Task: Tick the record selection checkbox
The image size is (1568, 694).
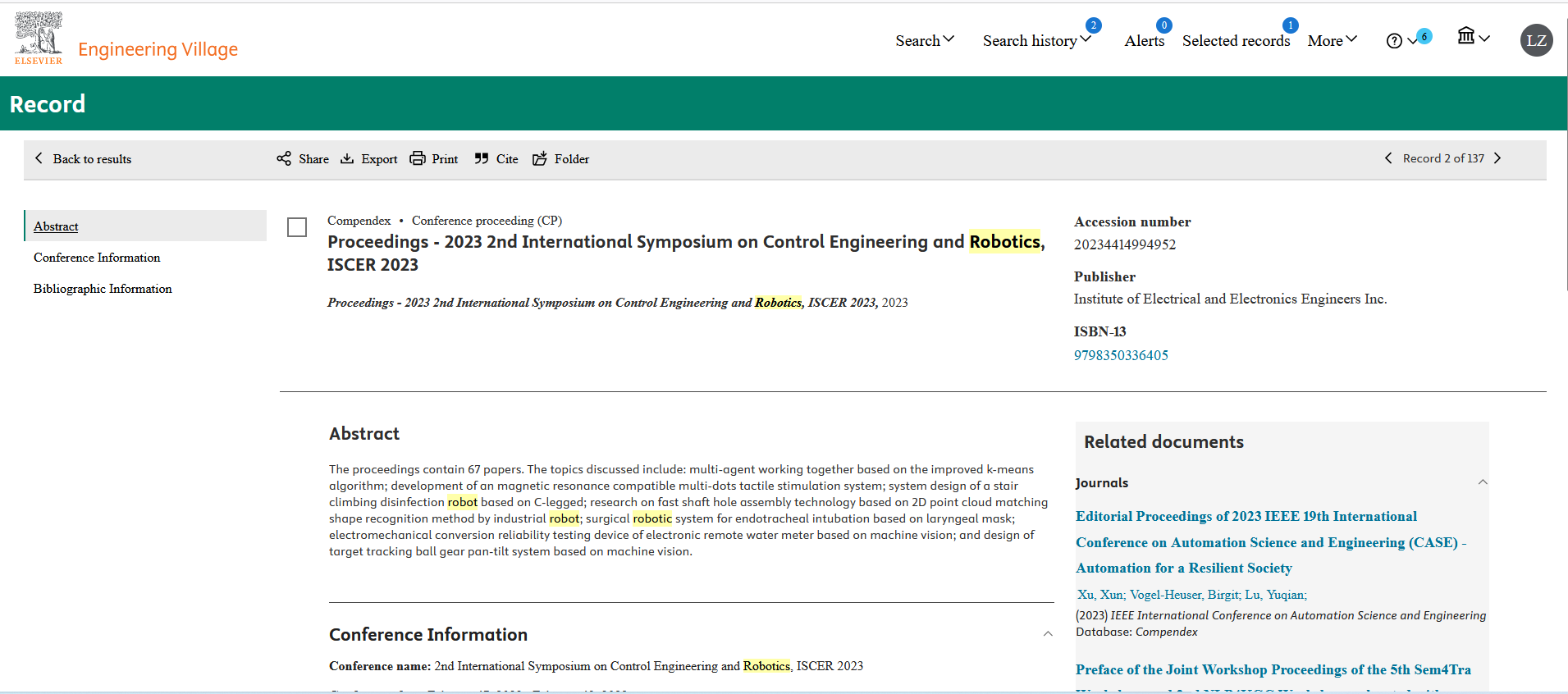Action: click(x=297, y=227)
